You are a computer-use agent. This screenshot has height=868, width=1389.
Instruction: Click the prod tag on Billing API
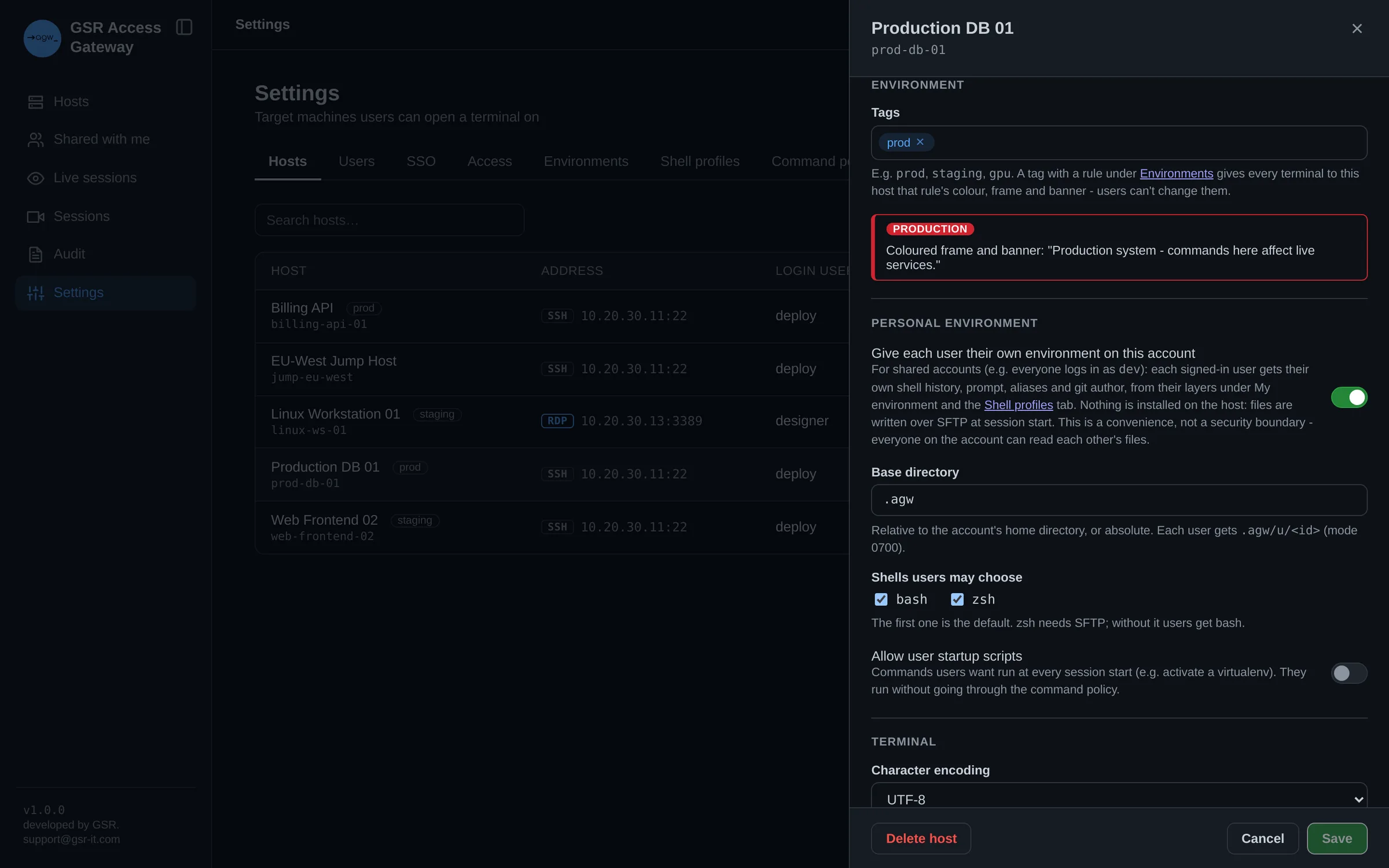[363, 308]
